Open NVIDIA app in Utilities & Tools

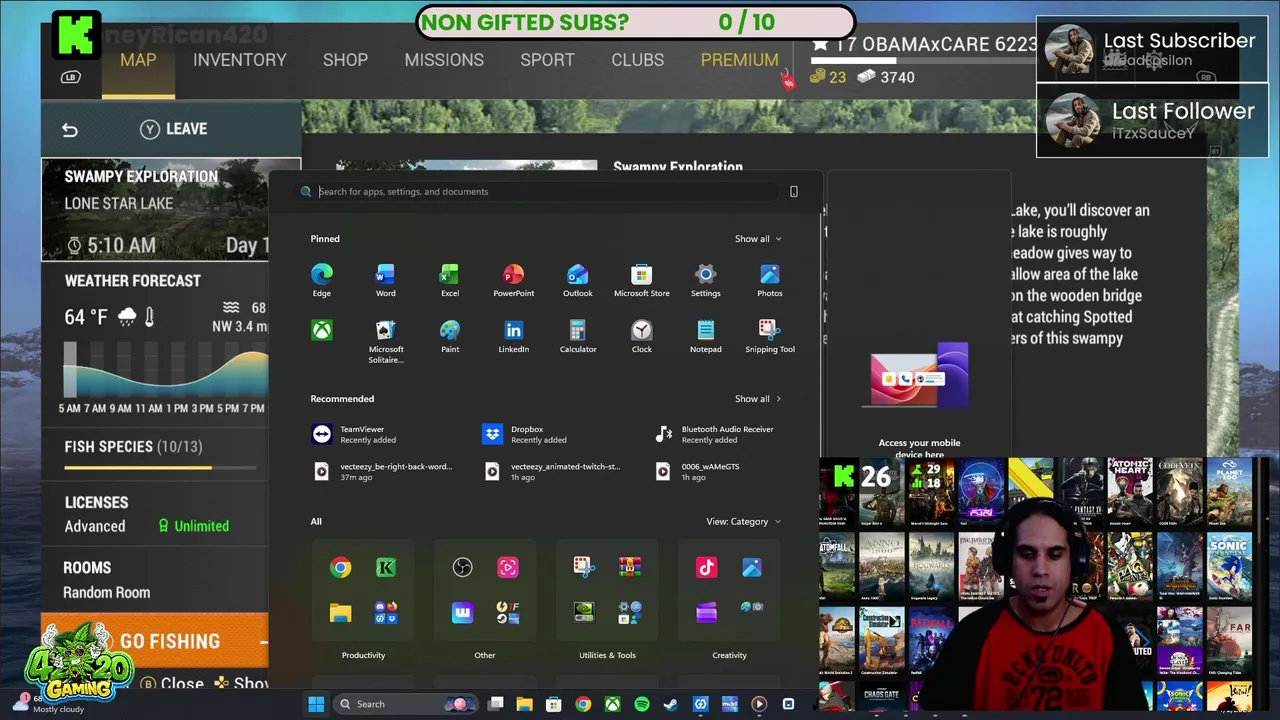pos(584,612)
